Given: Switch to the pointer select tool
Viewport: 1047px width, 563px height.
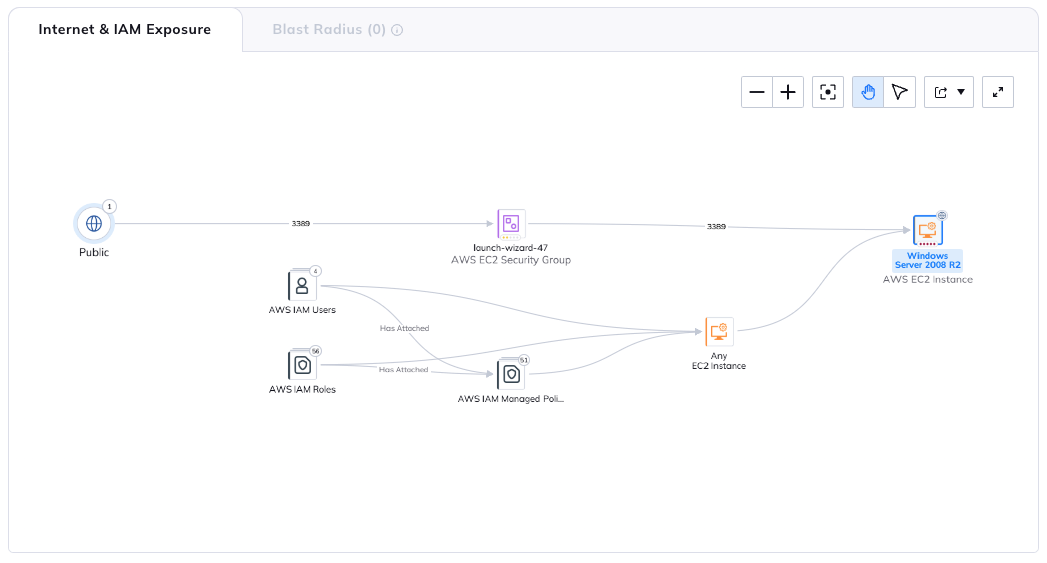Looking at the screenshot, I should (899, 92).
